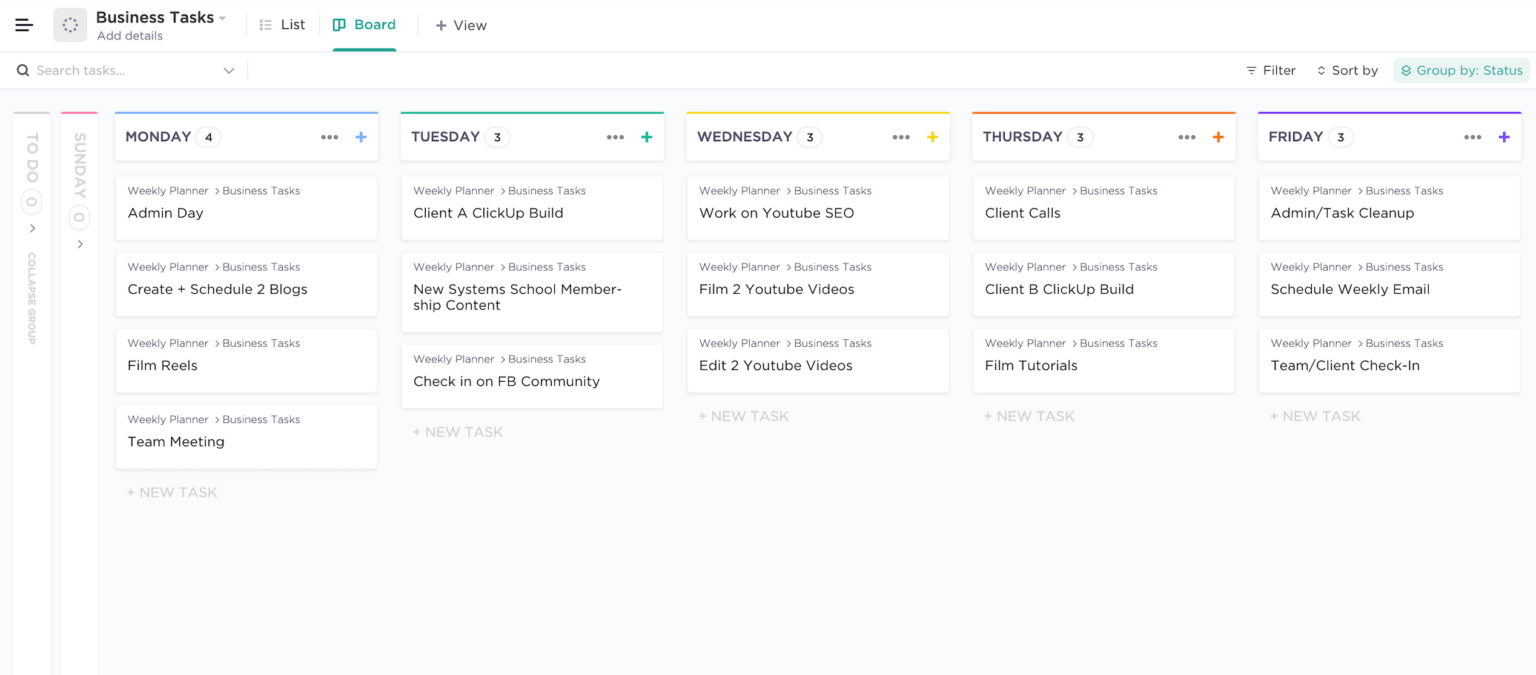This screenshot has height=675, width=1536.
Task: Expand the collapsed Sunday column
Action: pyautogui.click(x=80, y=244)
